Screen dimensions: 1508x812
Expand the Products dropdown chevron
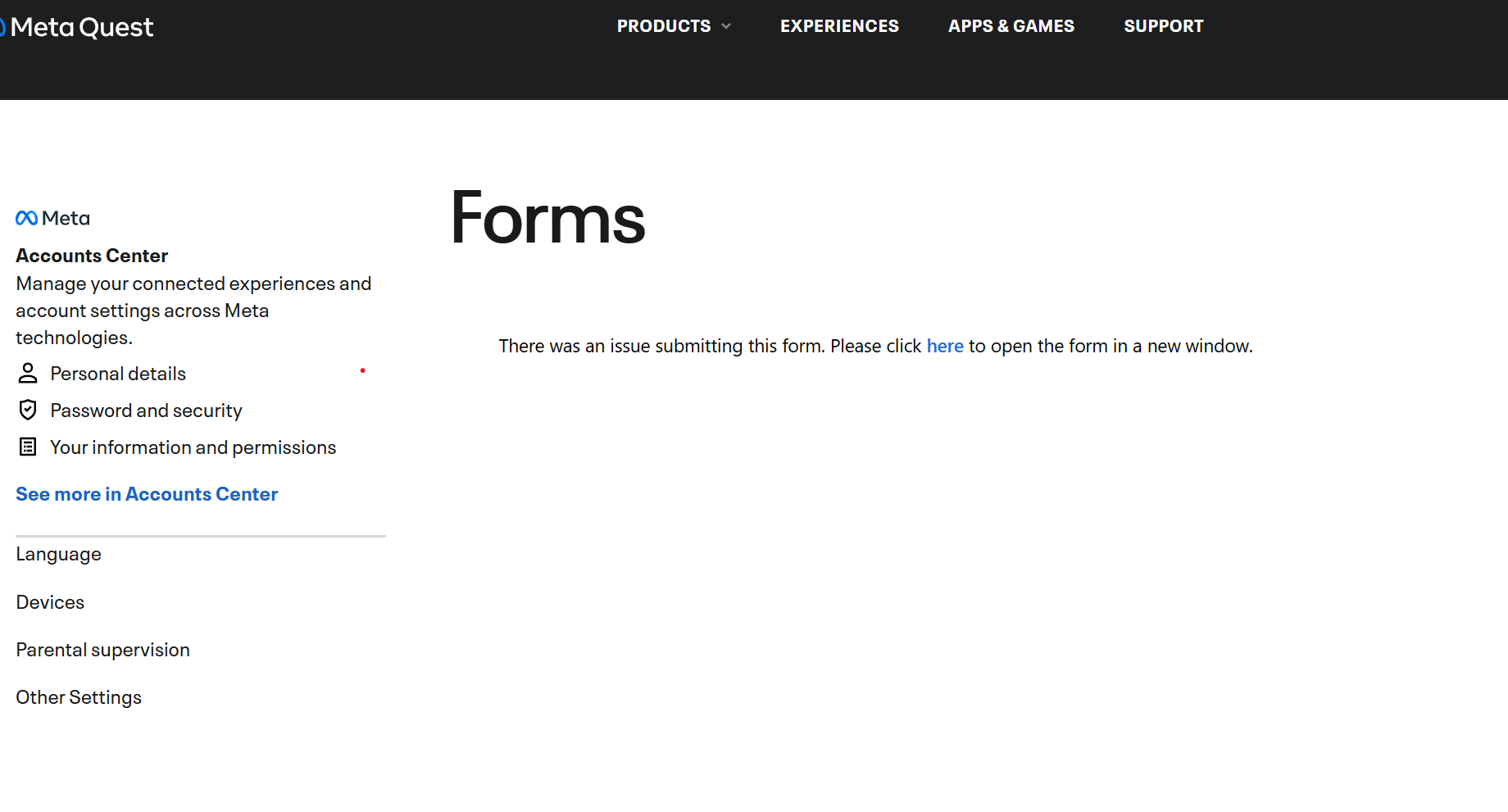[x=726, y=26]
